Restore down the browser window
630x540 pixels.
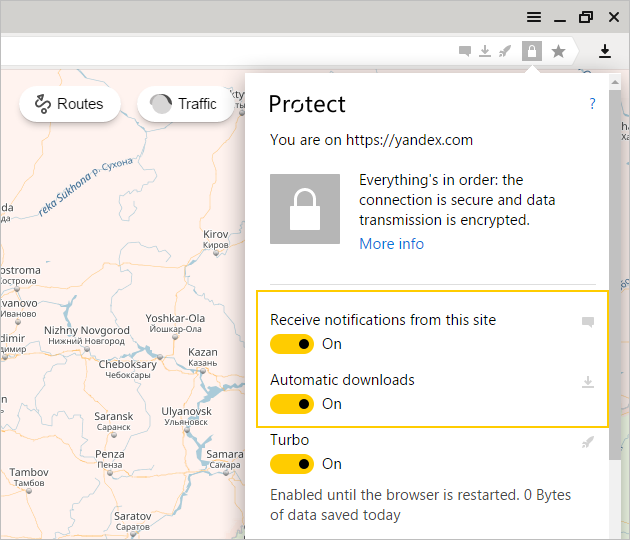coord(586,17)
